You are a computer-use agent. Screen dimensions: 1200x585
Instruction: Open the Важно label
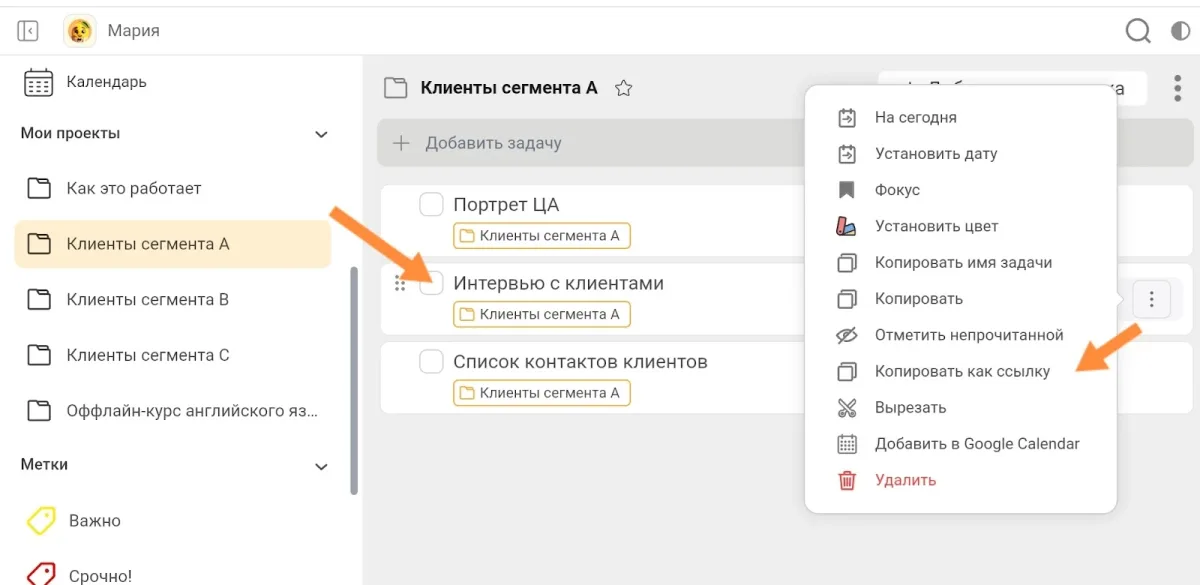point(94,521)
